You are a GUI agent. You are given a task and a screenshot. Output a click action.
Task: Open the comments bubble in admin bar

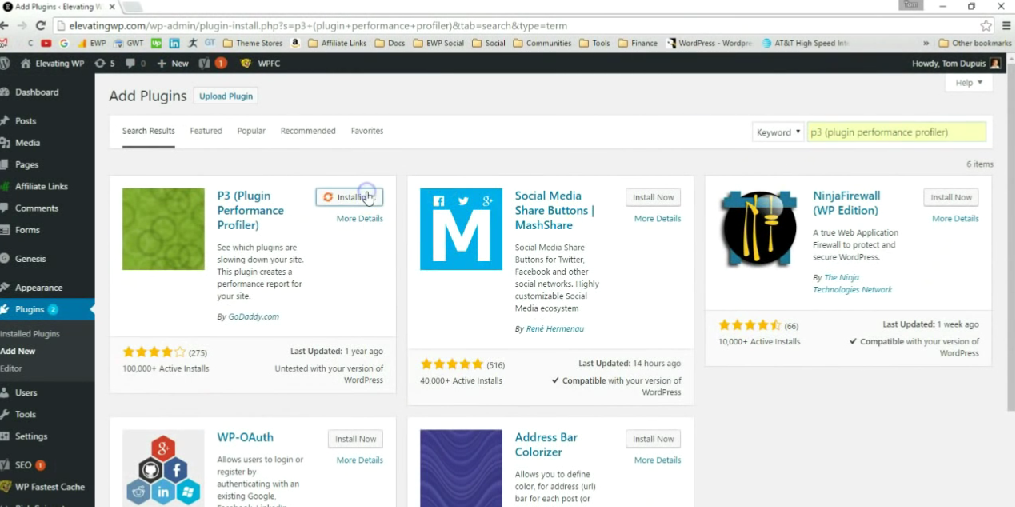point(135,63)
